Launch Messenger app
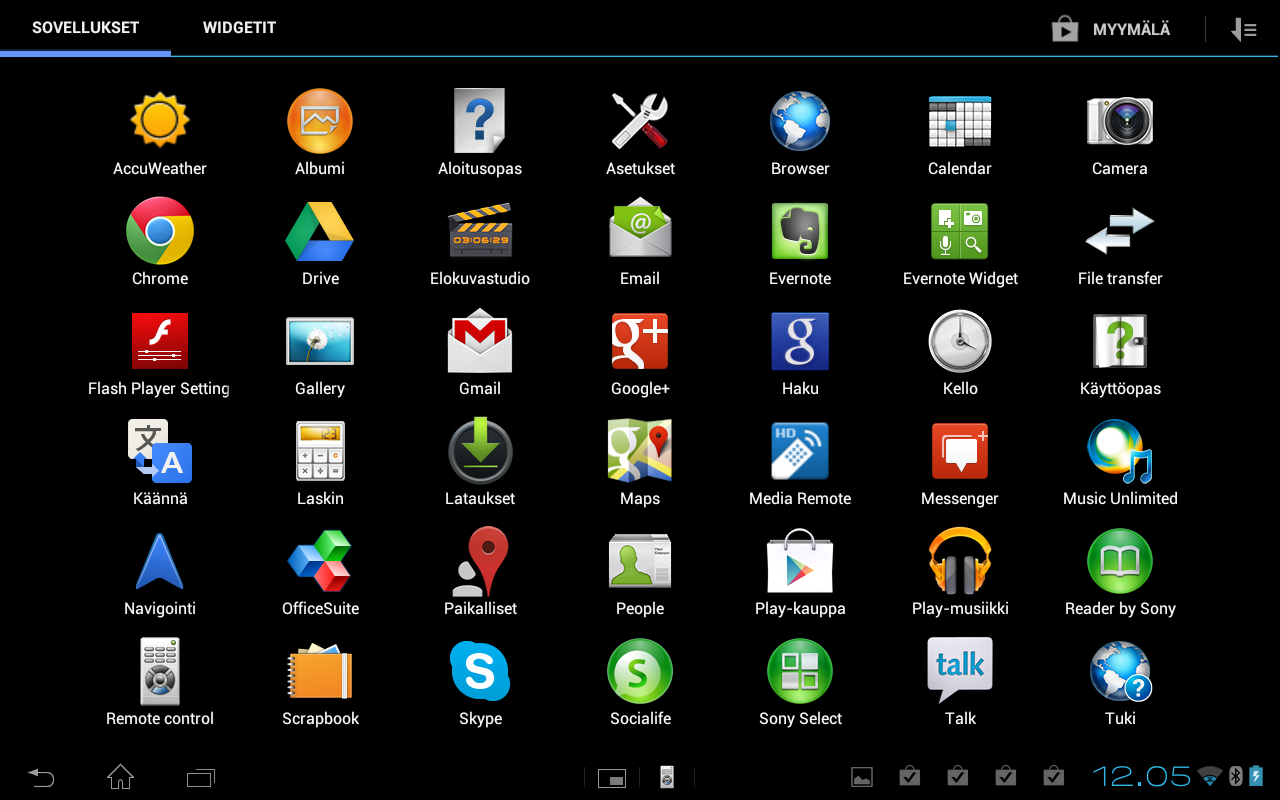Screen dimensions: 1280x800 pyautogui.click(x=960, y=451)
